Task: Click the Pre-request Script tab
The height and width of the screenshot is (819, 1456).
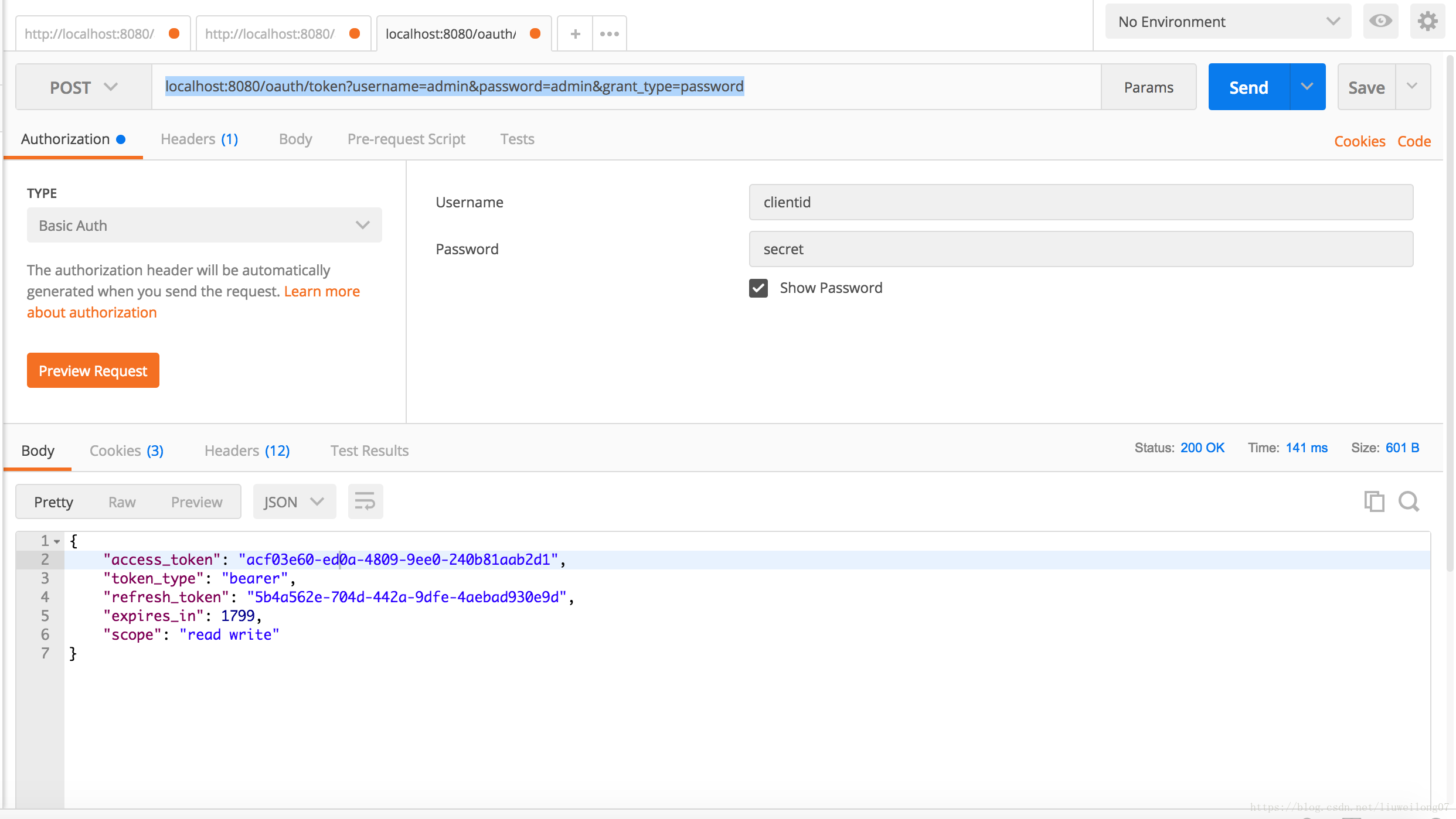Action: [x=406, y=138]
